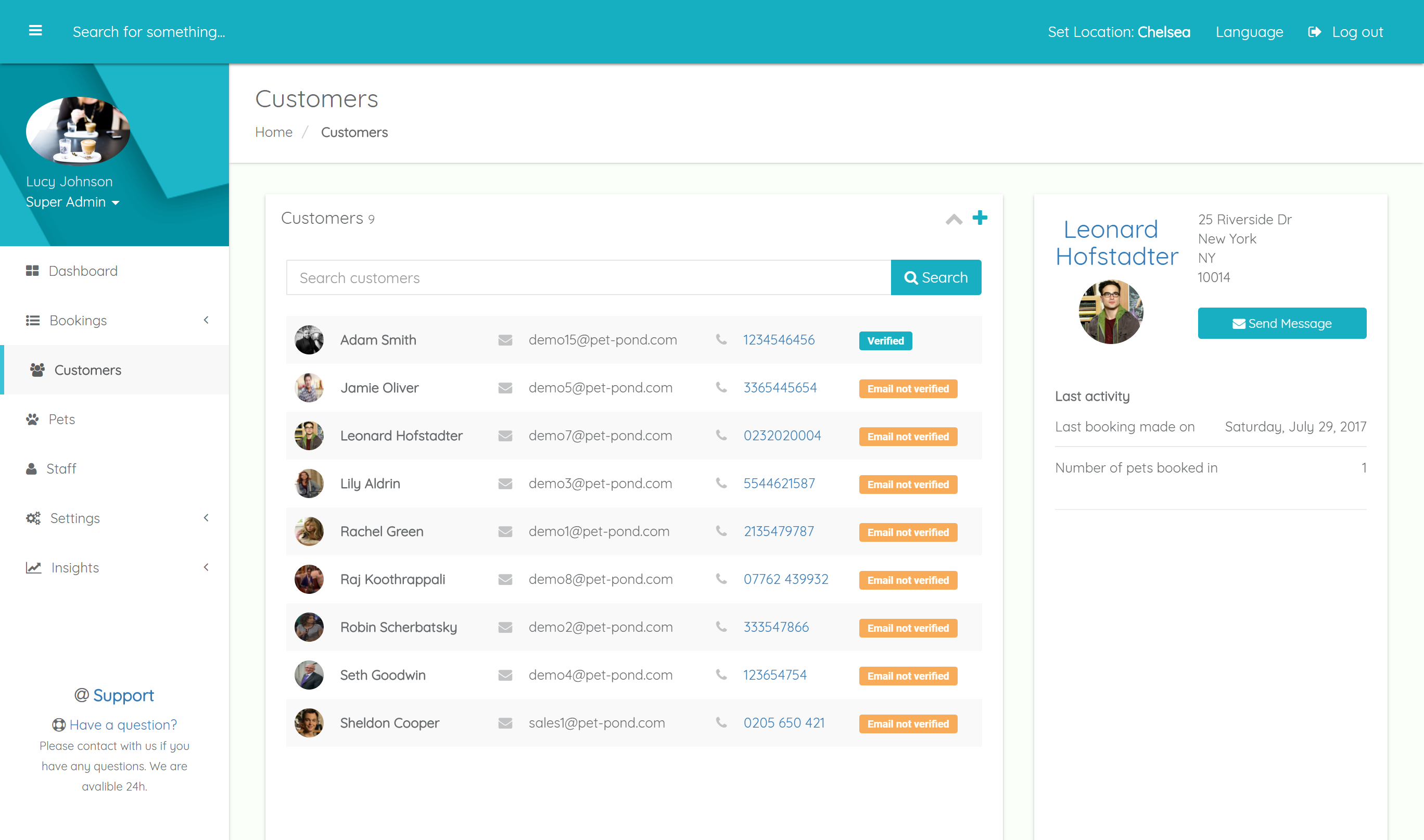Click Lucy Johnson profile picture
Viewport: 1424px width, 840px height.
(x=78, y=130)
